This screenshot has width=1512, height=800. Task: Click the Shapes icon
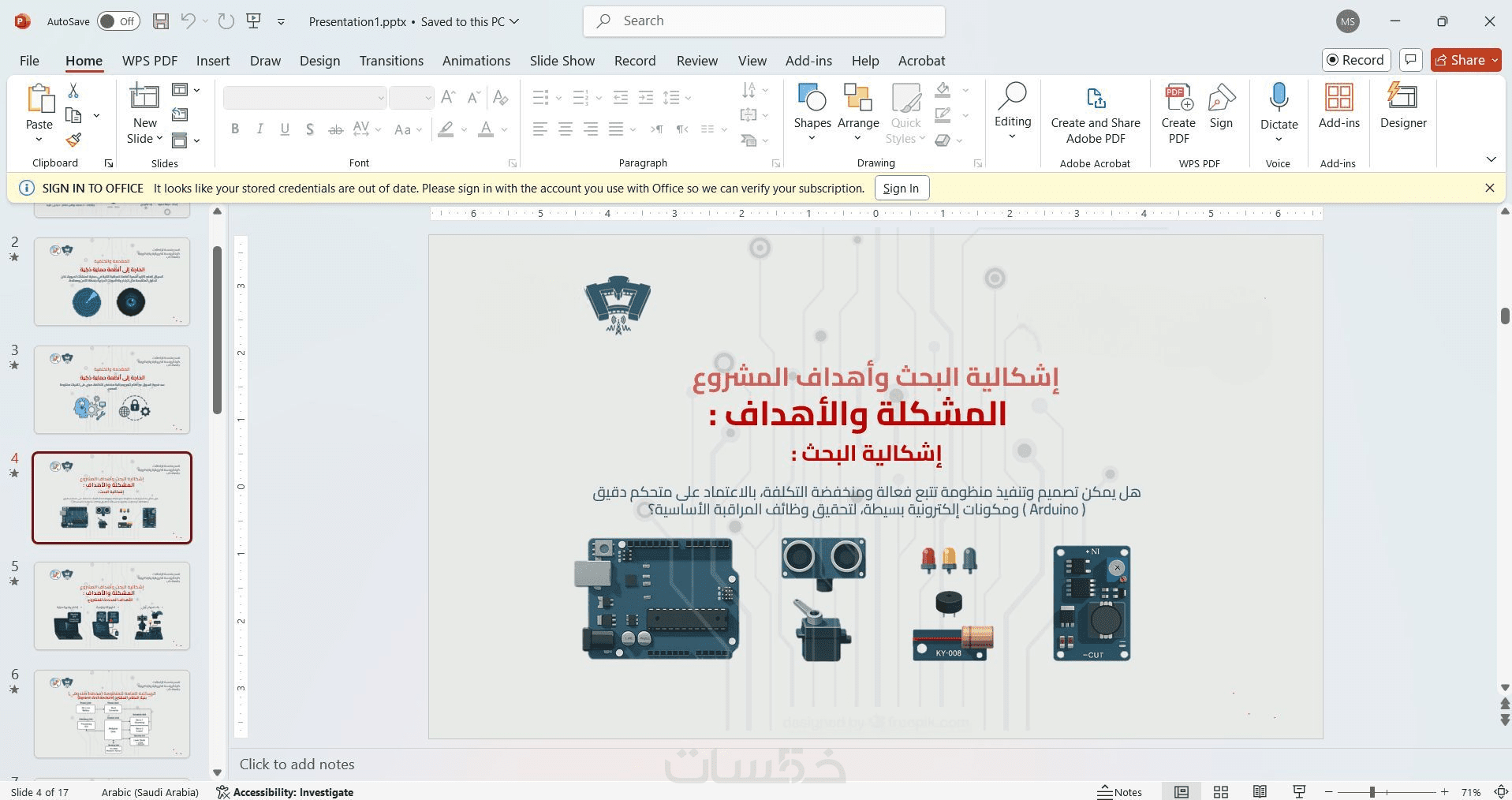(x=812, y=97)
